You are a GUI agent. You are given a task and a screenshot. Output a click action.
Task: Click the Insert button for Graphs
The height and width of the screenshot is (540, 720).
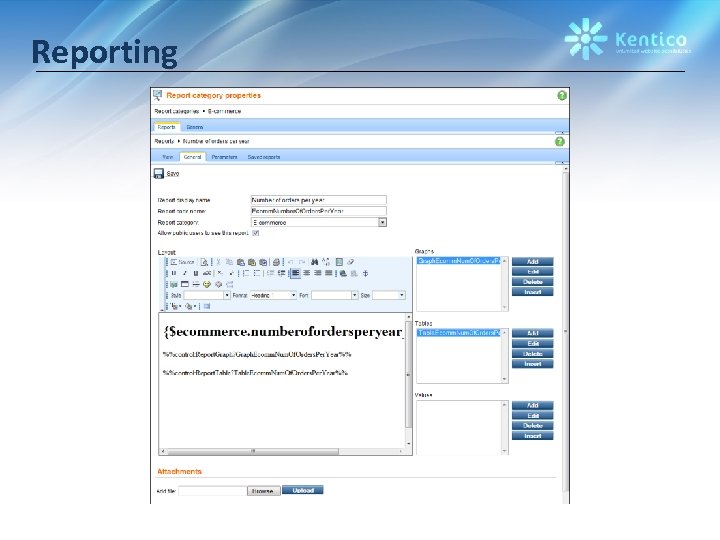[533, 292]
